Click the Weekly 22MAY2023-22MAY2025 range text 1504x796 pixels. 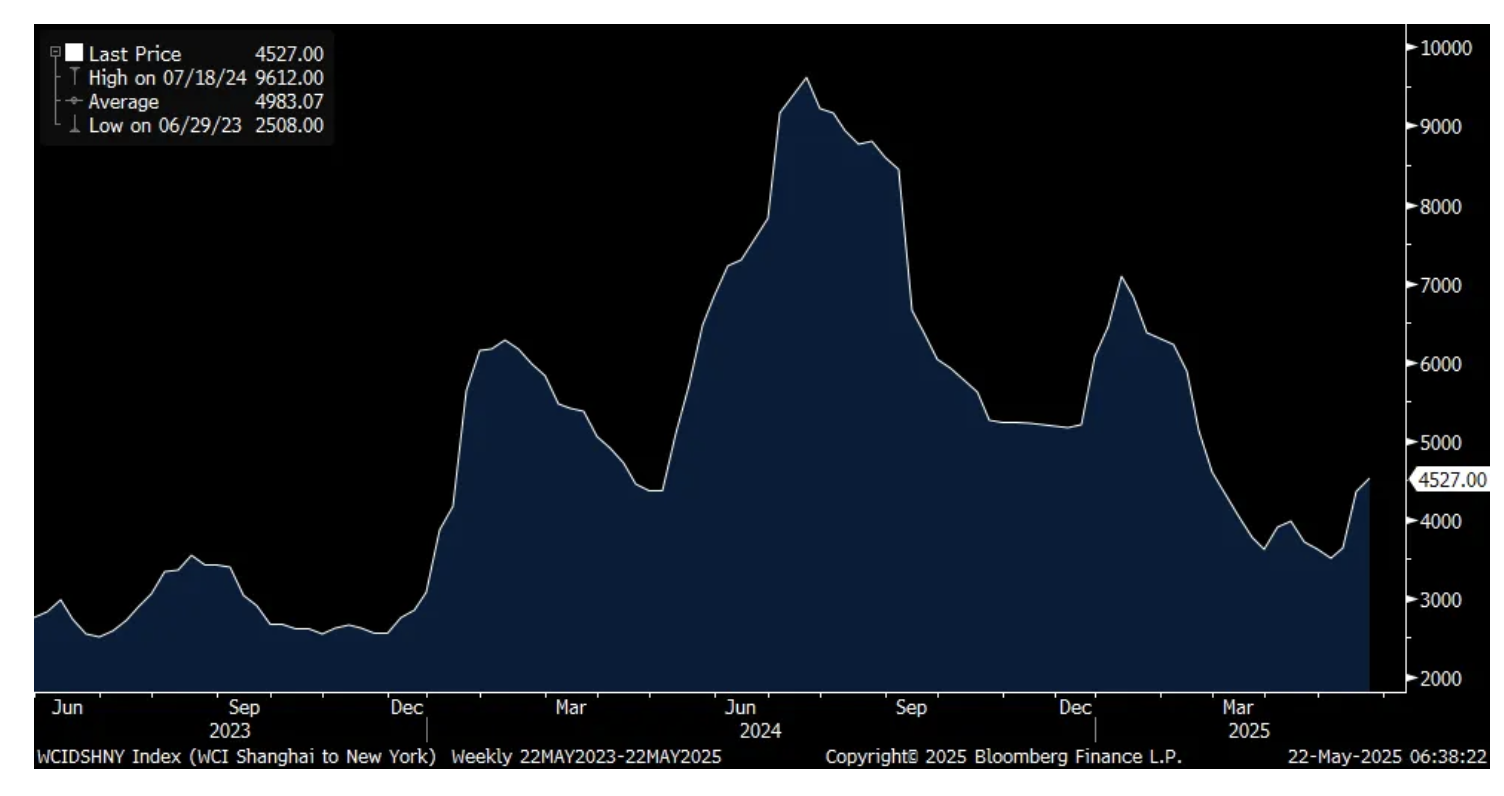pos(586,758)
